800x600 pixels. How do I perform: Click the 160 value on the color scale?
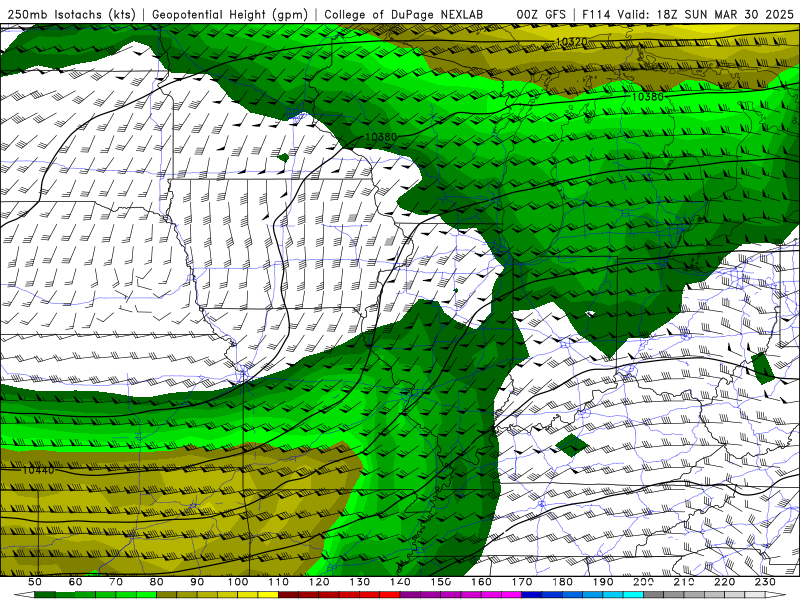[481, 582]
